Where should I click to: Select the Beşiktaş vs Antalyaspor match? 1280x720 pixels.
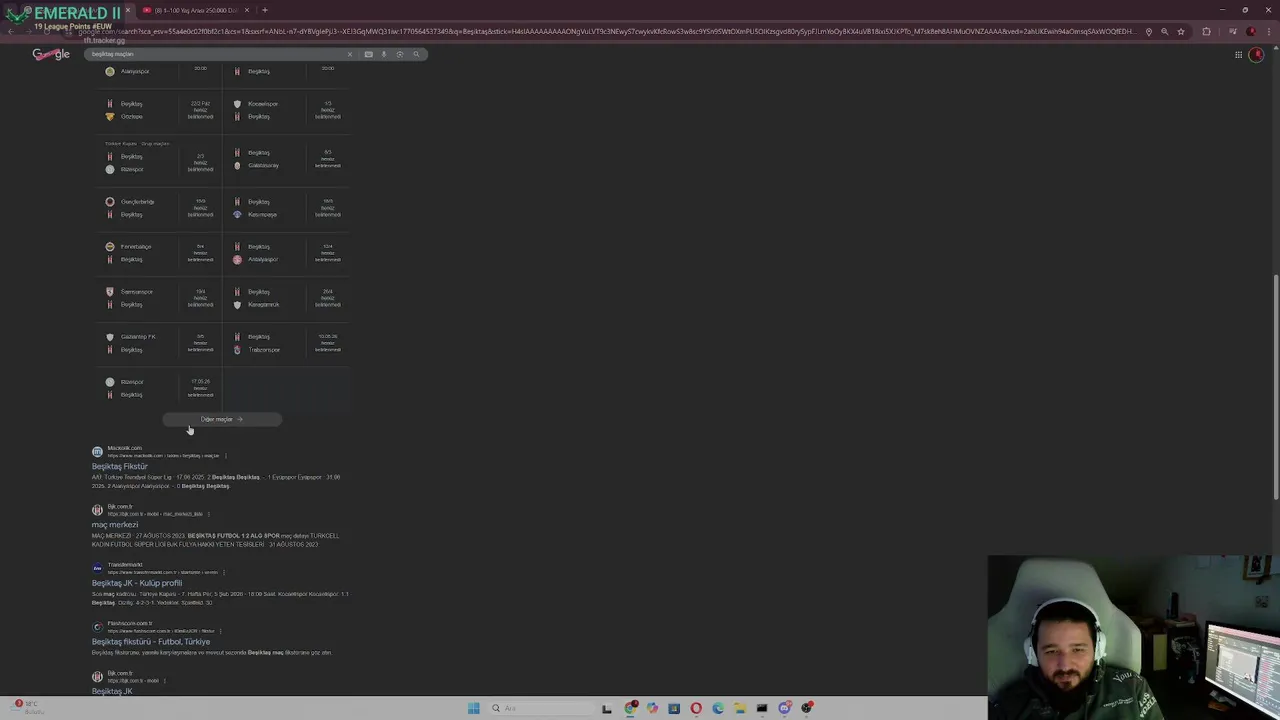pyautogui.click(x=288, y=253)
